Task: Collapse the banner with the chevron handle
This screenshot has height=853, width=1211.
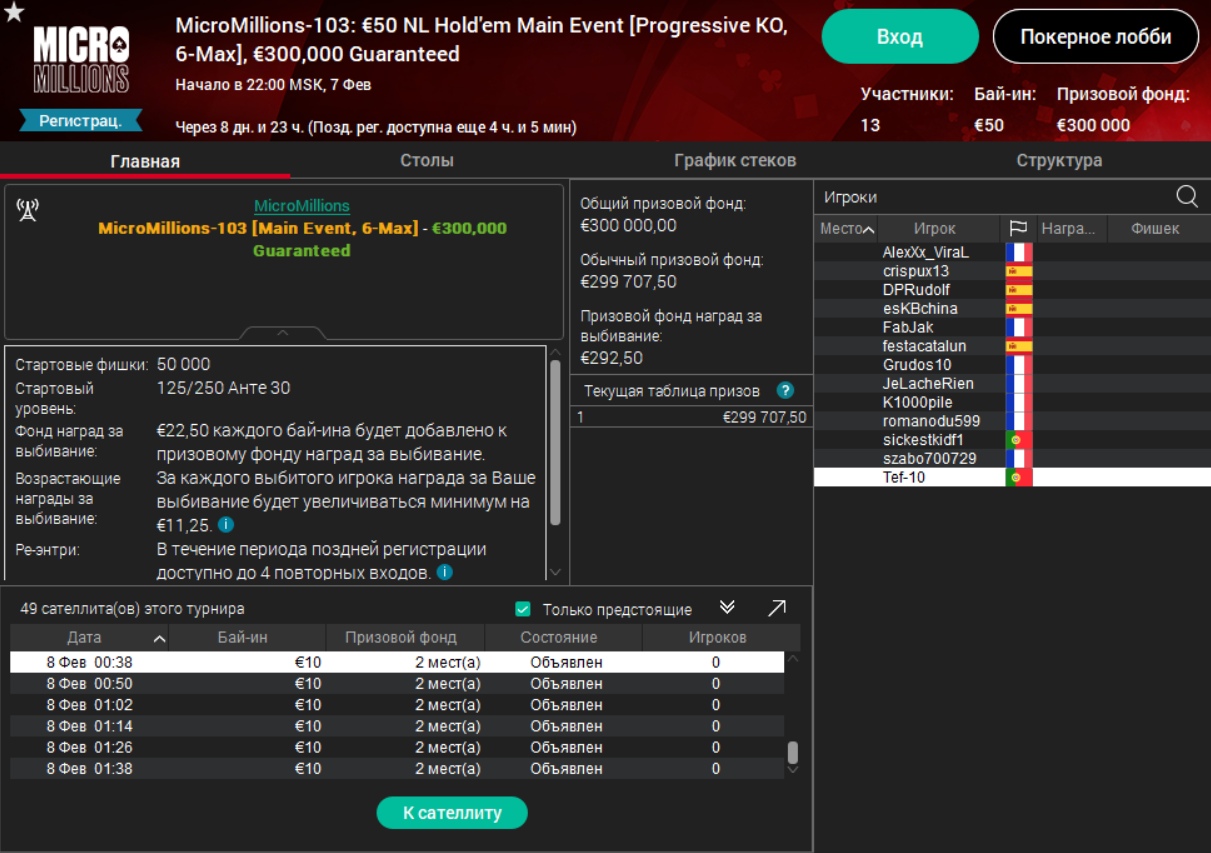Action: tap(283, 333)
